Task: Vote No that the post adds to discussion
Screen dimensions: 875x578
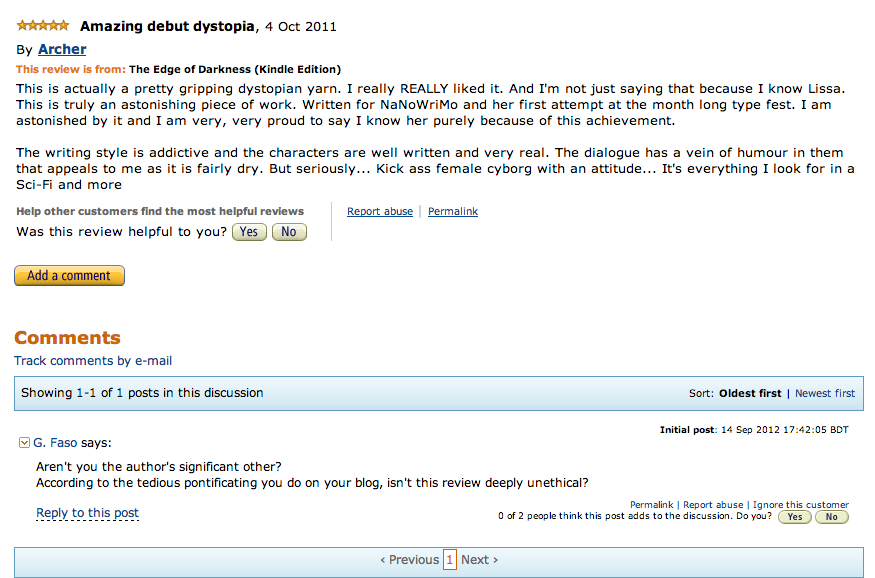Action: click(831, 517)
